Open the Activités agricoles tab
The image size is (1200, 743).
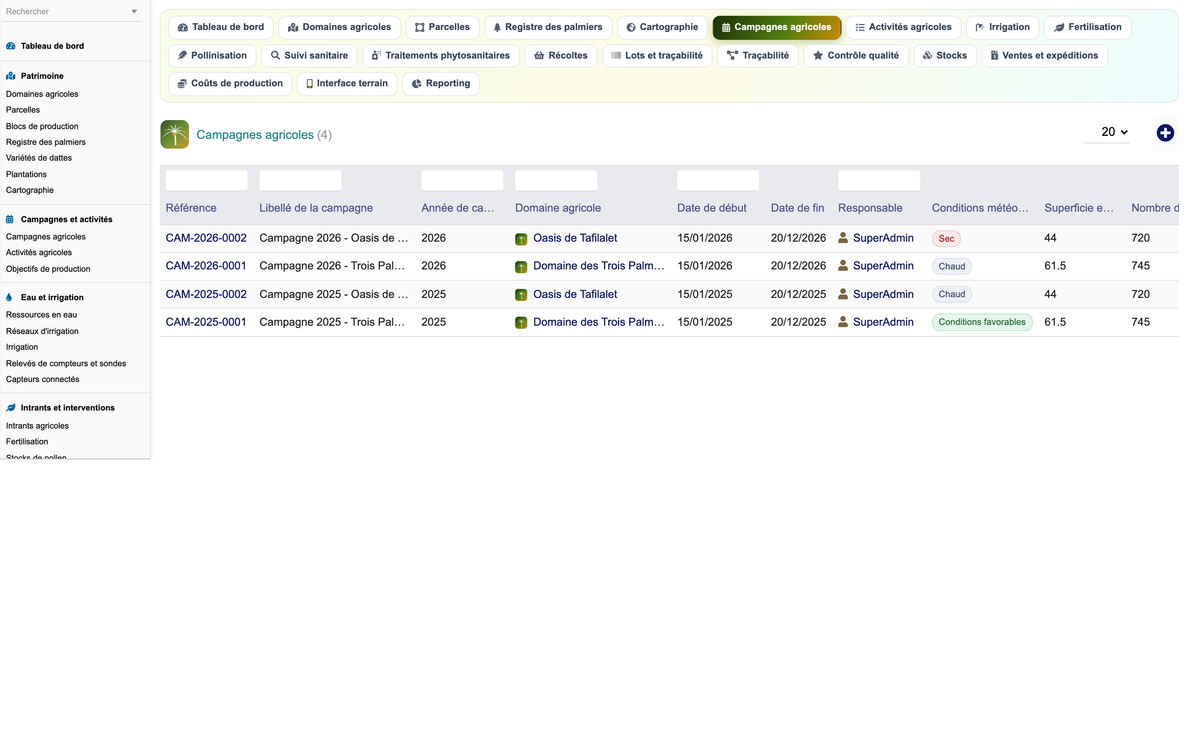(x=904, y=27)
